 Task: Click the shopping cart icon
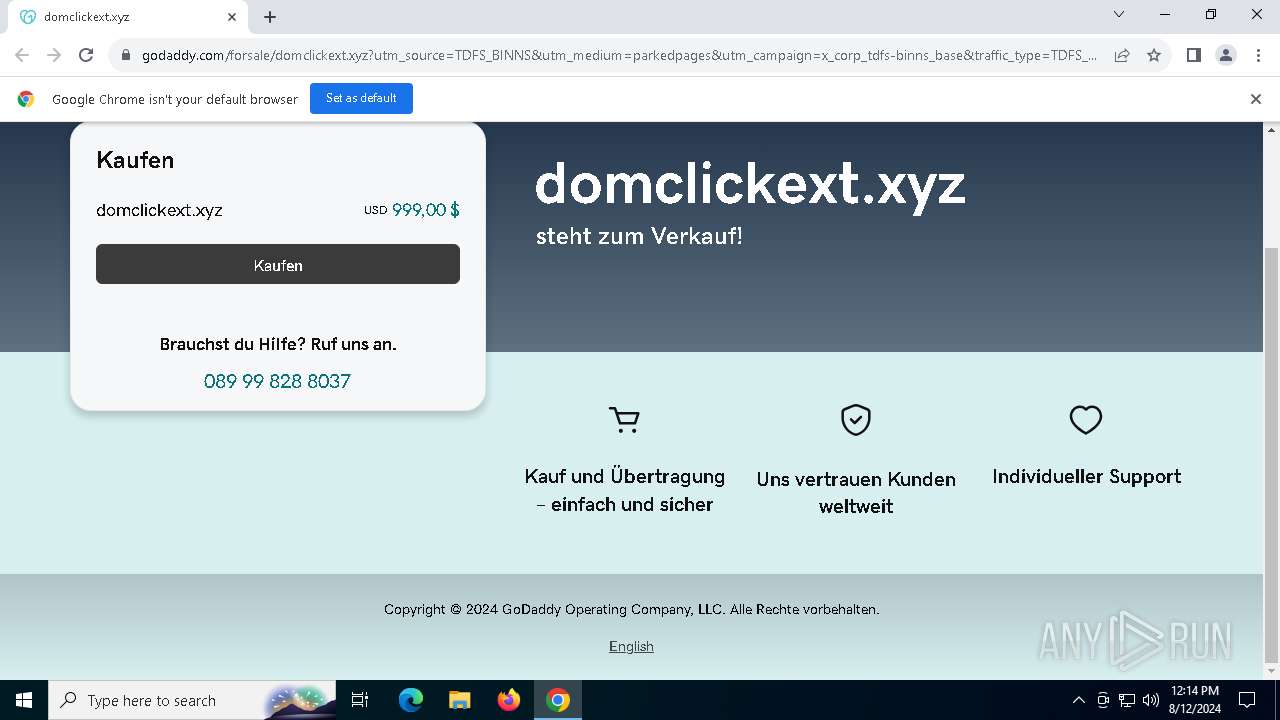(x=624, y=420)
